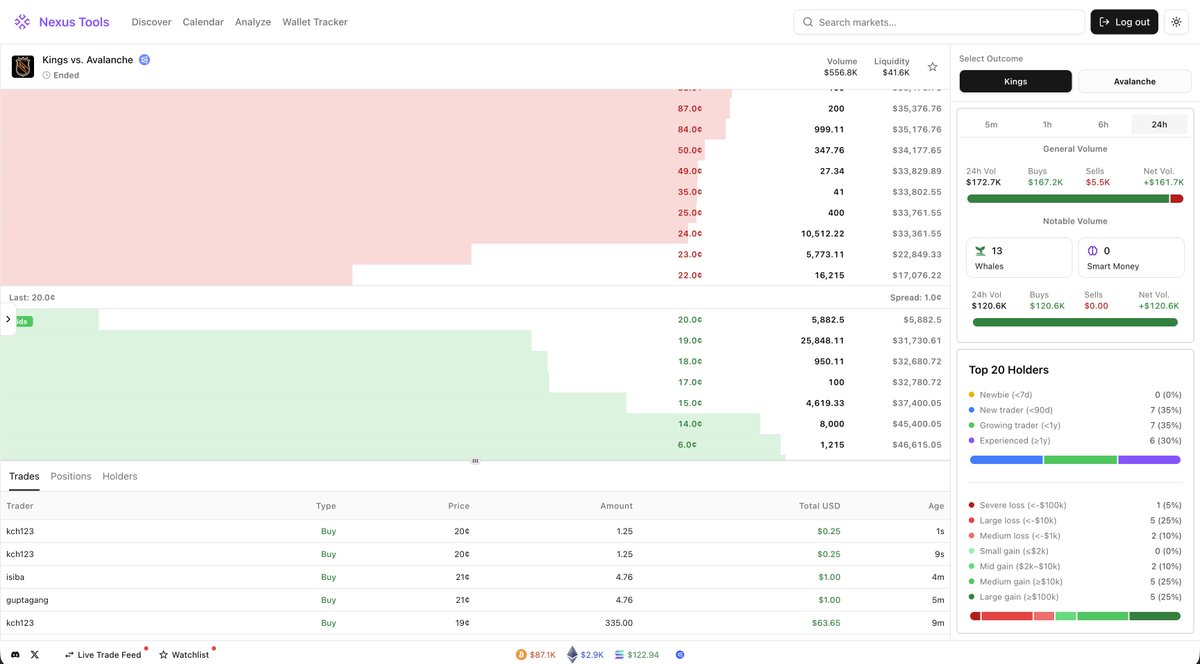
Task: Click the holder profit/loss distribution bar
Action: [x=1075, y=616]
